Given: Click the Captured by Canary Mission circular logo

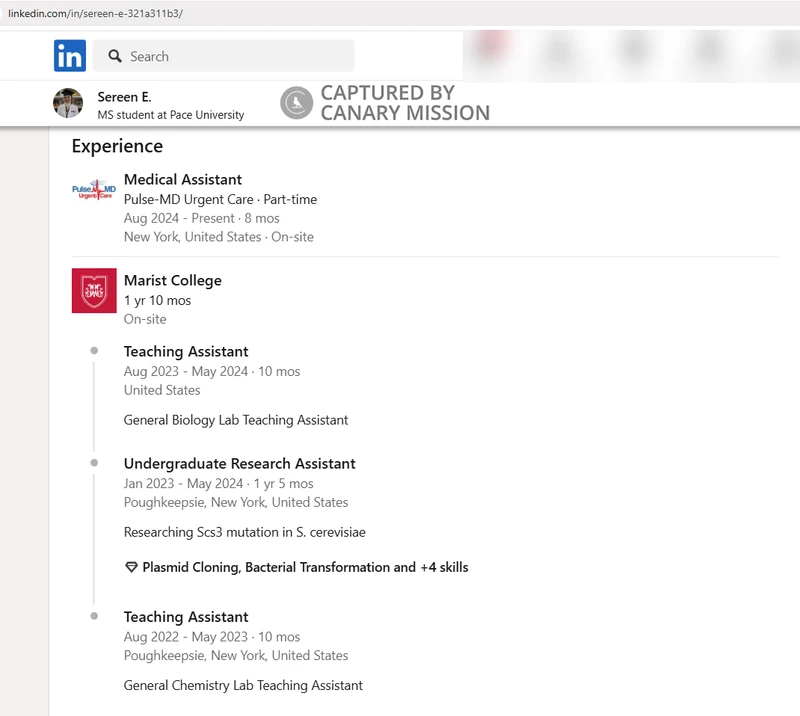Looking at the screenshot, I should click(297, 103).
